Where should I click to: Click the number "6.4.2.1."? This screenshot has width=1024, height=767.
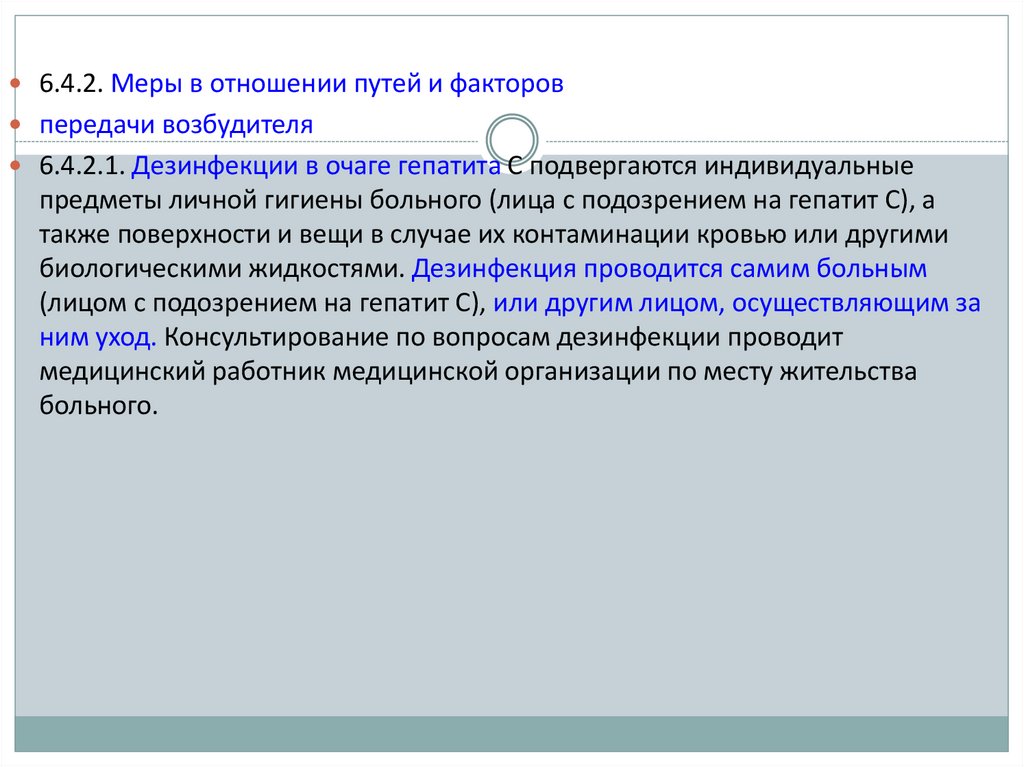[x=82, y=166]
